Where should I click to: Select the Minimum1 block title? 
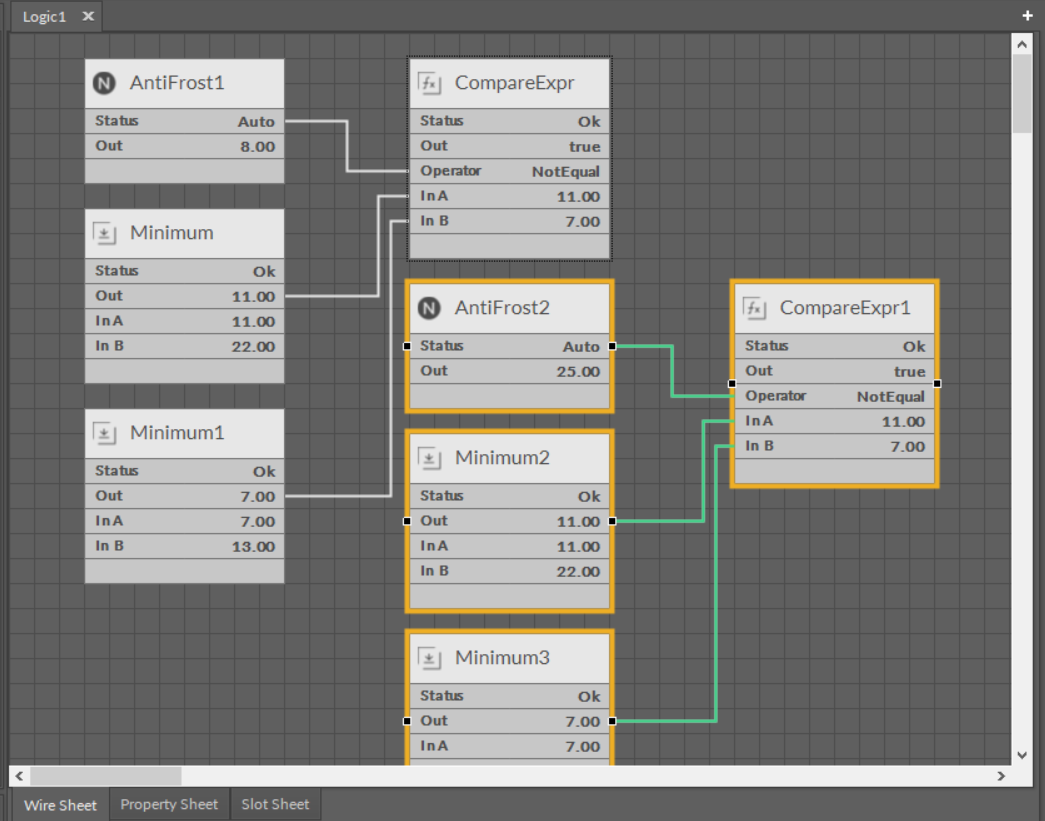(177, 432)
